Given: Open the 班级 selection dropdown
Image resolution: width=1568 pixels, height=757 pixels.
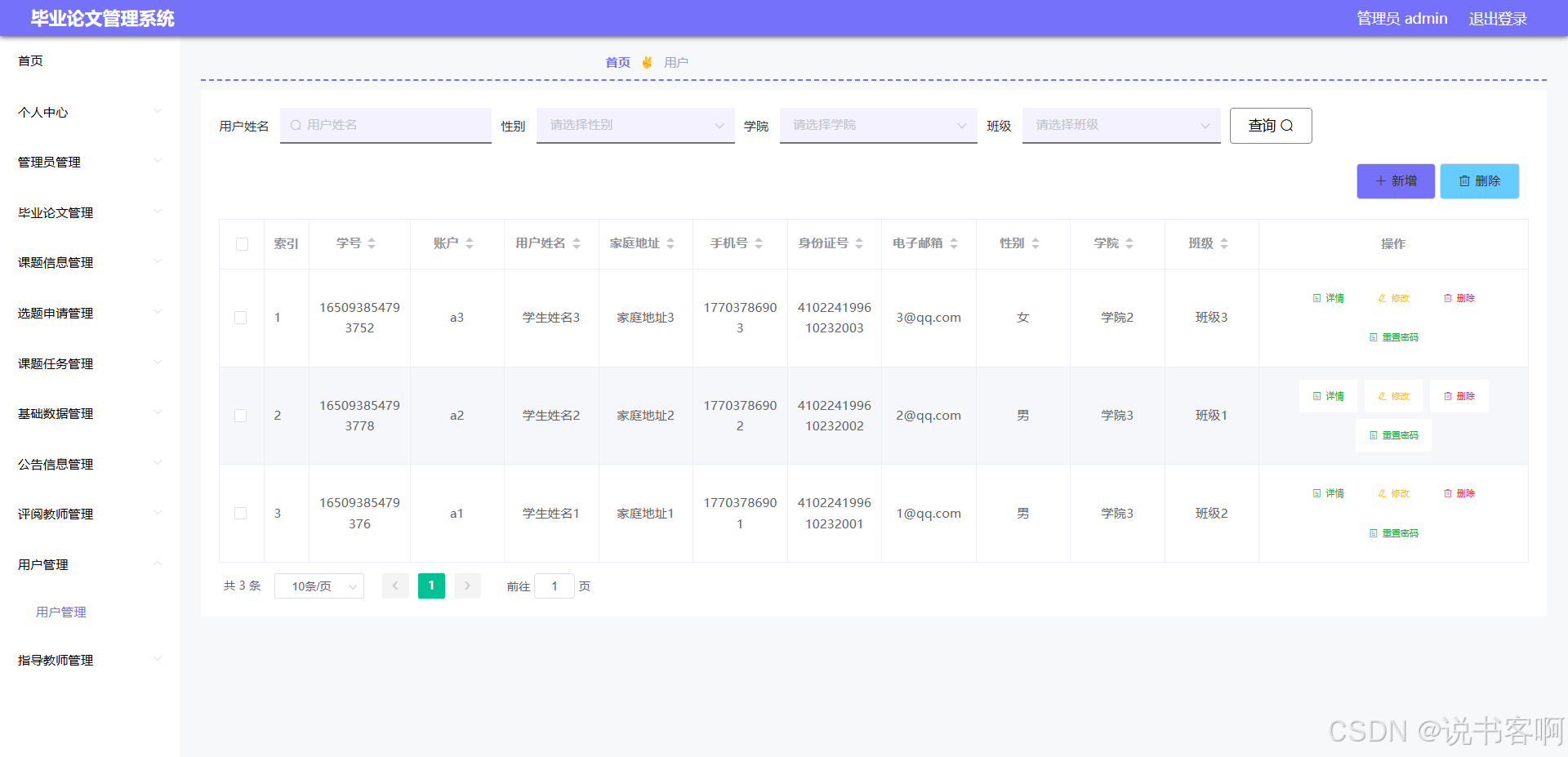Looking at the screenshot, I should pyautogui.click(x=1121, y=125).
